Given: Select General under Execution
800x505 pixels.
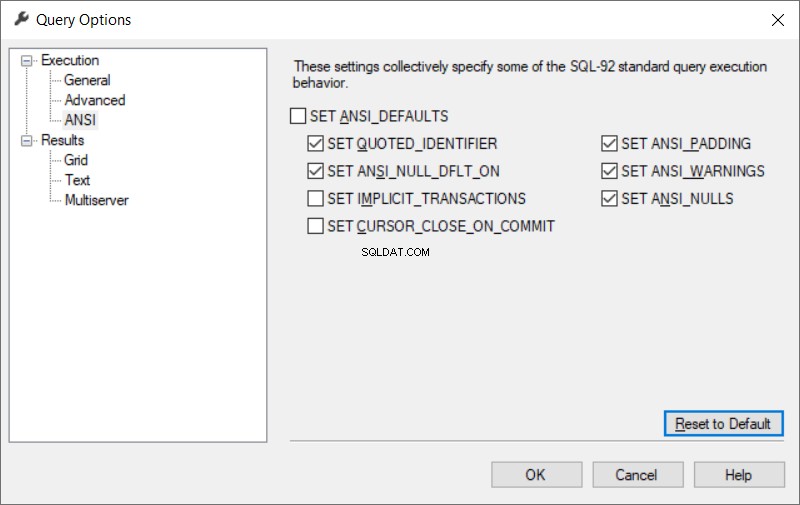Looking at the screenshot, I should [x=87, y=80].
